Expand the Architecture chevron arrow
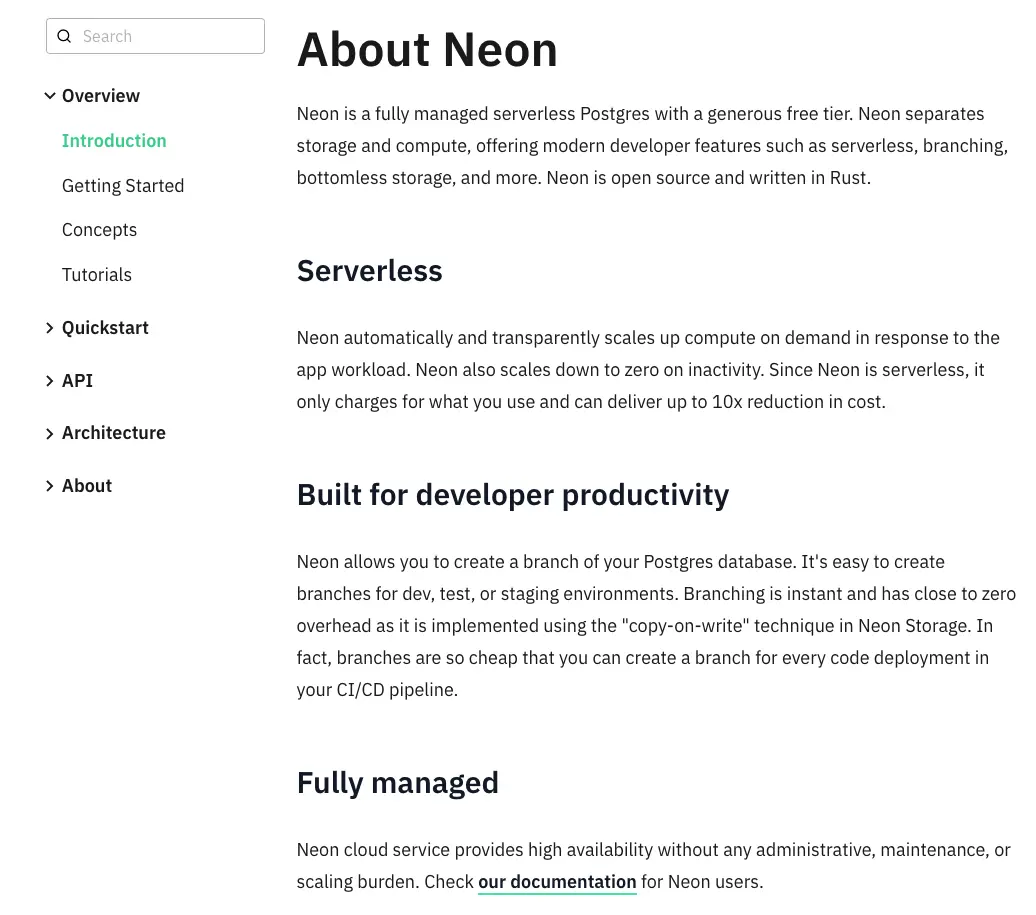1036x915 pixels. (49, 433)
